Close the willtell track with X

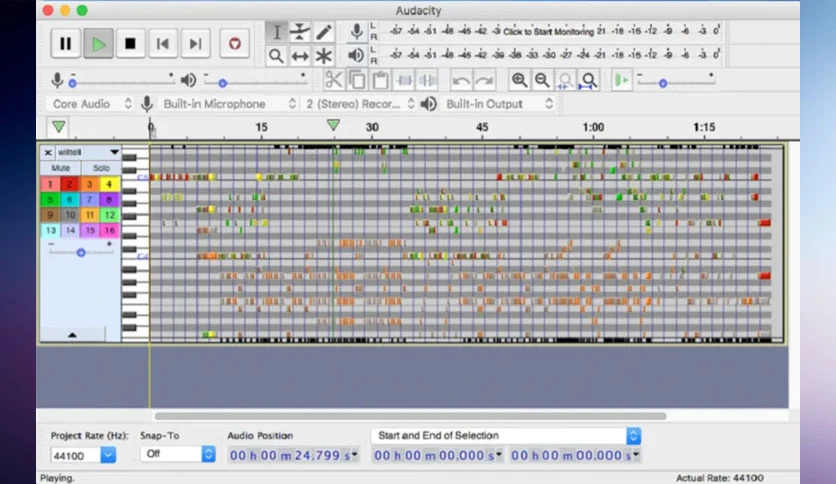tap(48, 152)
